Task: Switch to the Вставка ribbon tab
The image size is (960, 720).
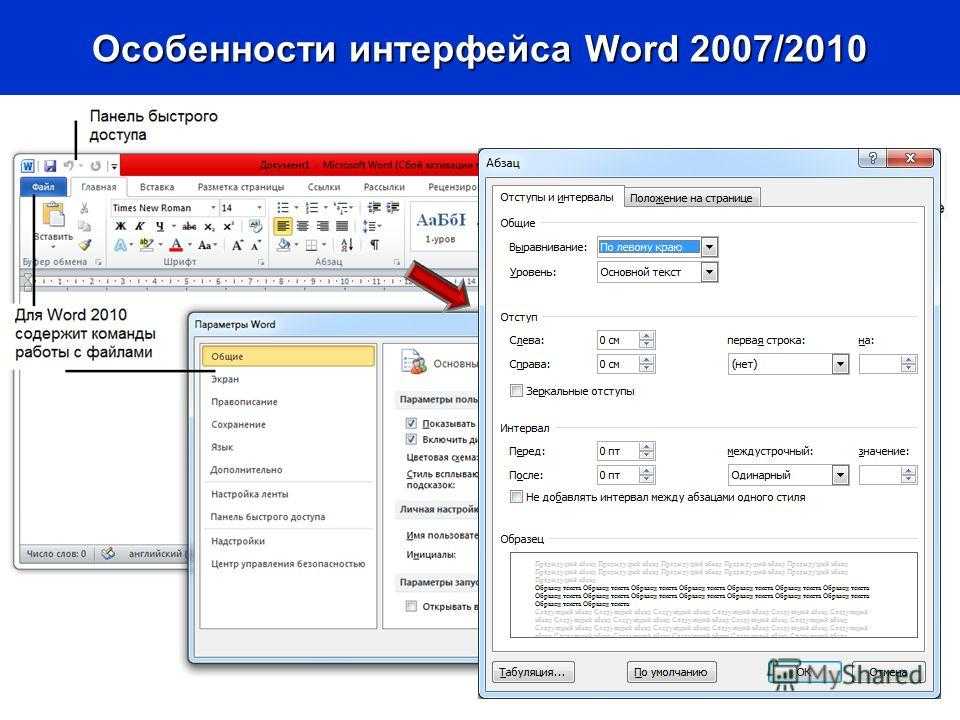Action: click(157, 187)
